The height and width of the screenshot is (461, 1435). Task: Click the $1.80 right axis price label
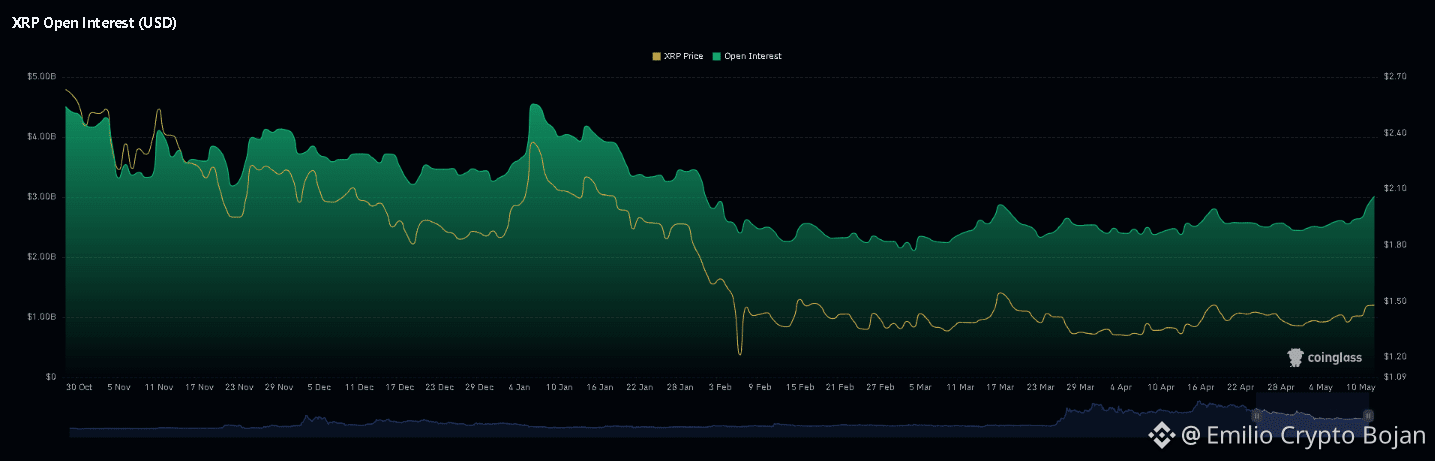(x=1395, y=244)
